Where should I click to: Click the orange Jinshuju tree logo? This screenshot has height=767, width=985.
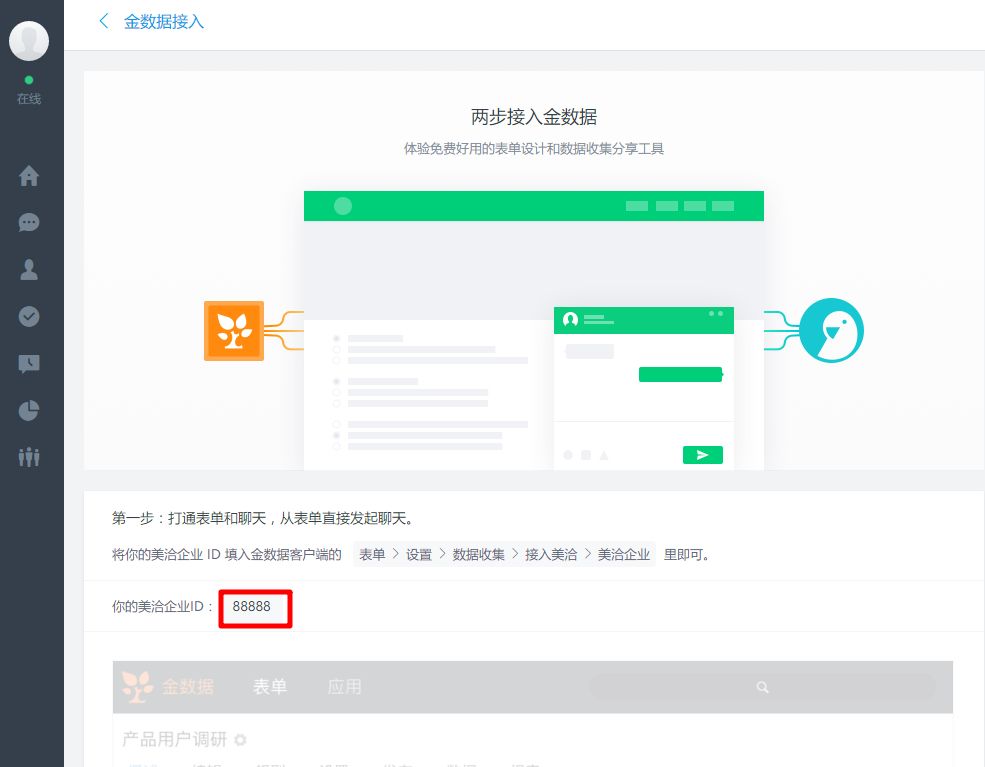(234, 331)
